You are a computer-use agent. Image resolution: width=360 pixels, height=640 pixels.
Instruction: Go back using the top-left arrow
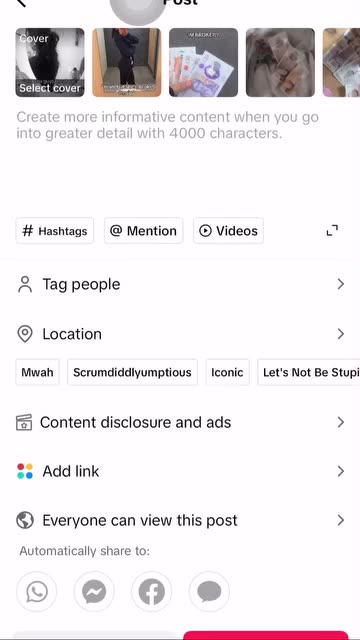21,2
